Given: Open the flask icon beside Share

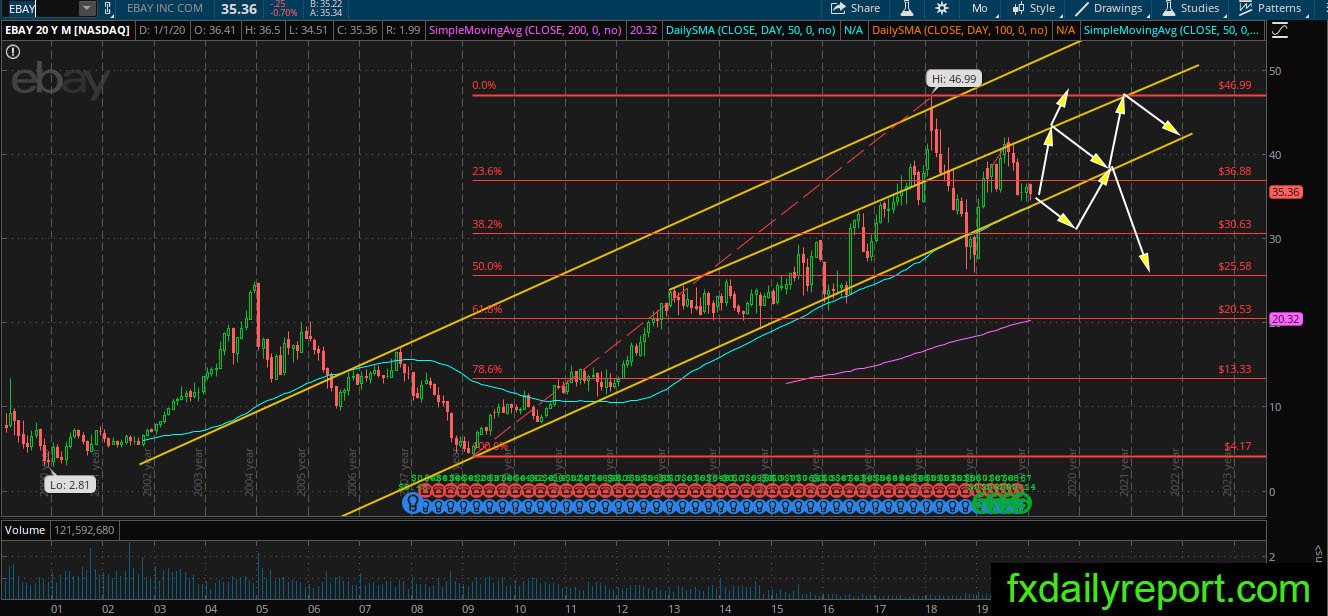Looking at the screenshot, I should pos(907,8).
